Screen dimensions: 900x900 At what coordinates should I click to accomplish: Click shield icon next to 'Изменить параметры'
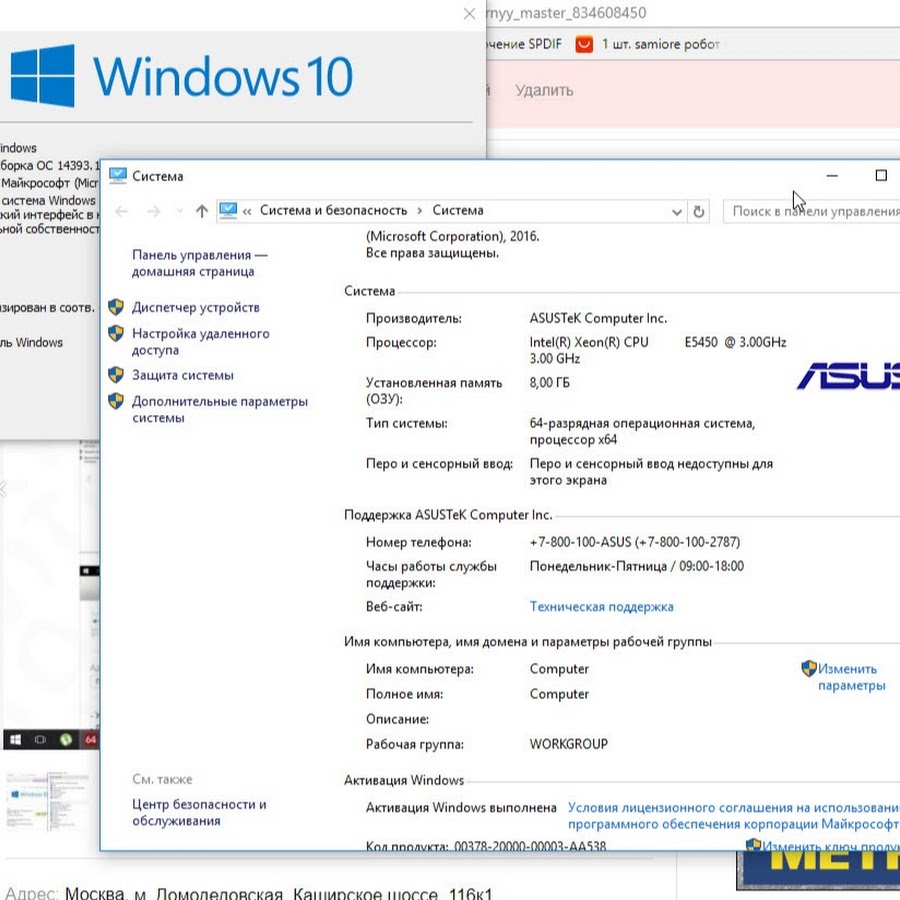tap(809, 668)
